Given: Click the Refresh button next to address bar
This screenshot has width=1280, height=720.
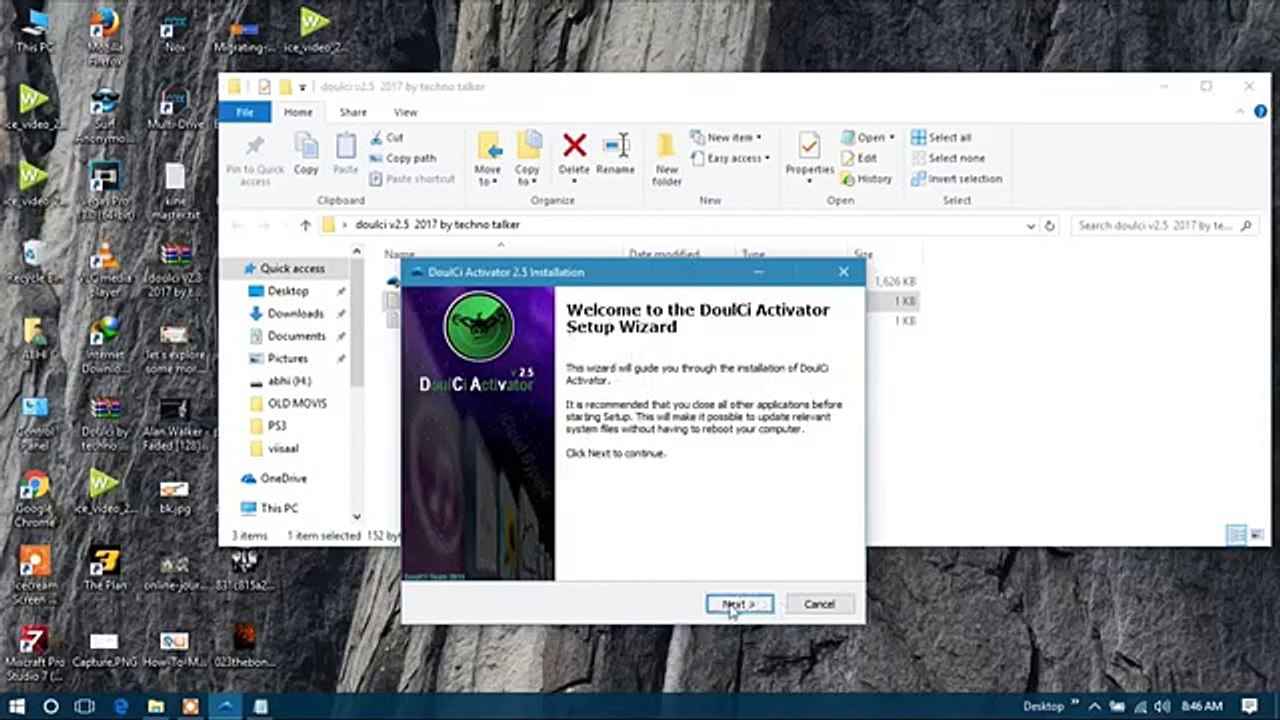Looking at the screenshot, I should coord(1049,226).
